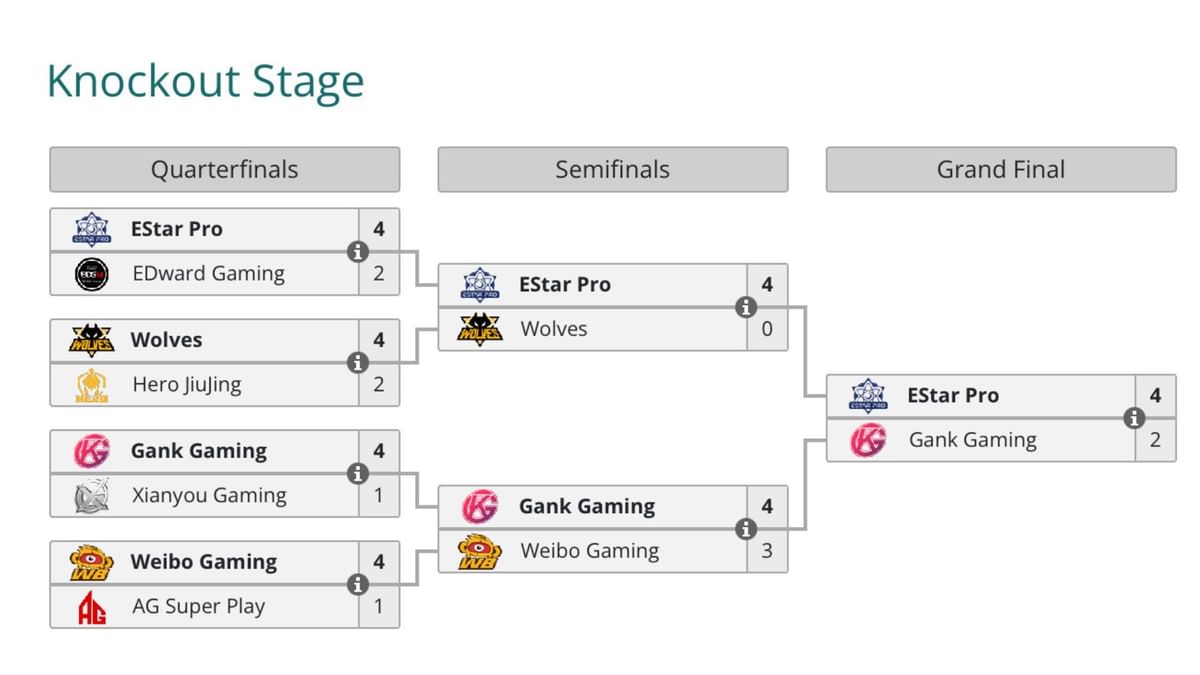
Task: Click the Hero JiuJing team logo
Action: pyautogui.click(x=92, y=385)
